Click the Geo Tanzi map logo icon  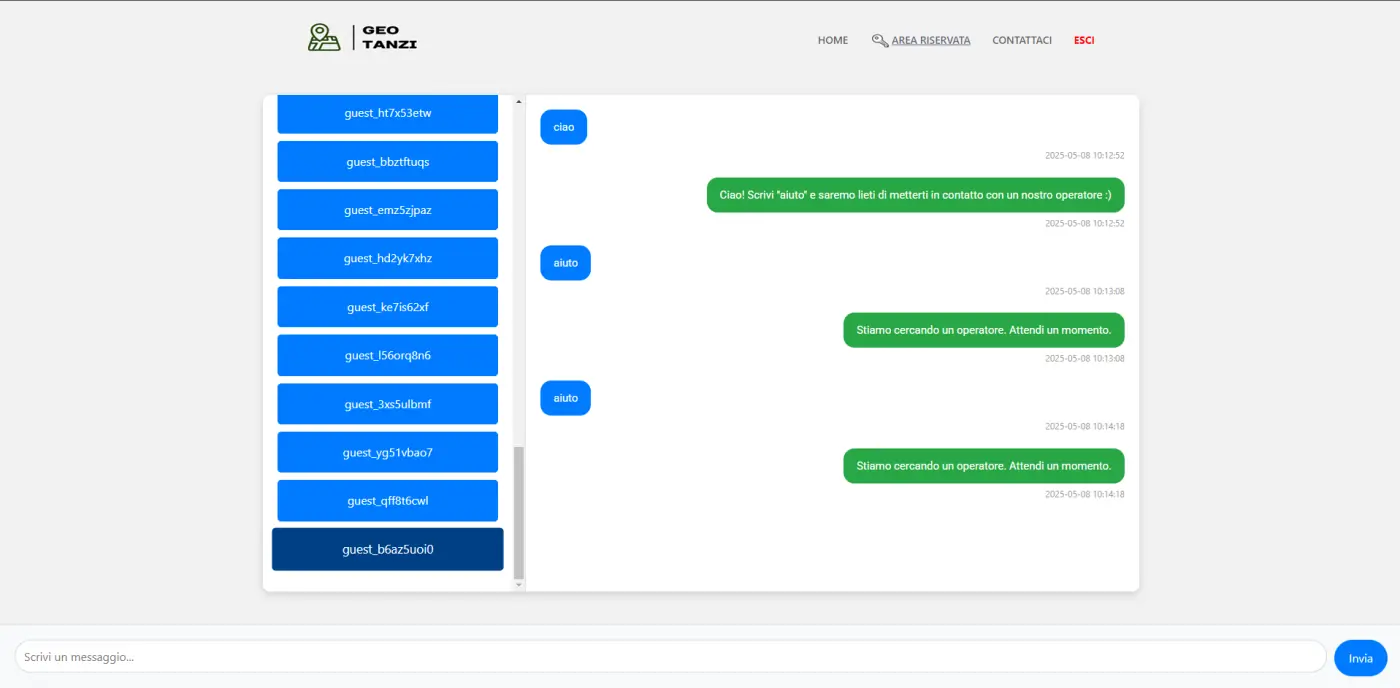pos(324,38)
